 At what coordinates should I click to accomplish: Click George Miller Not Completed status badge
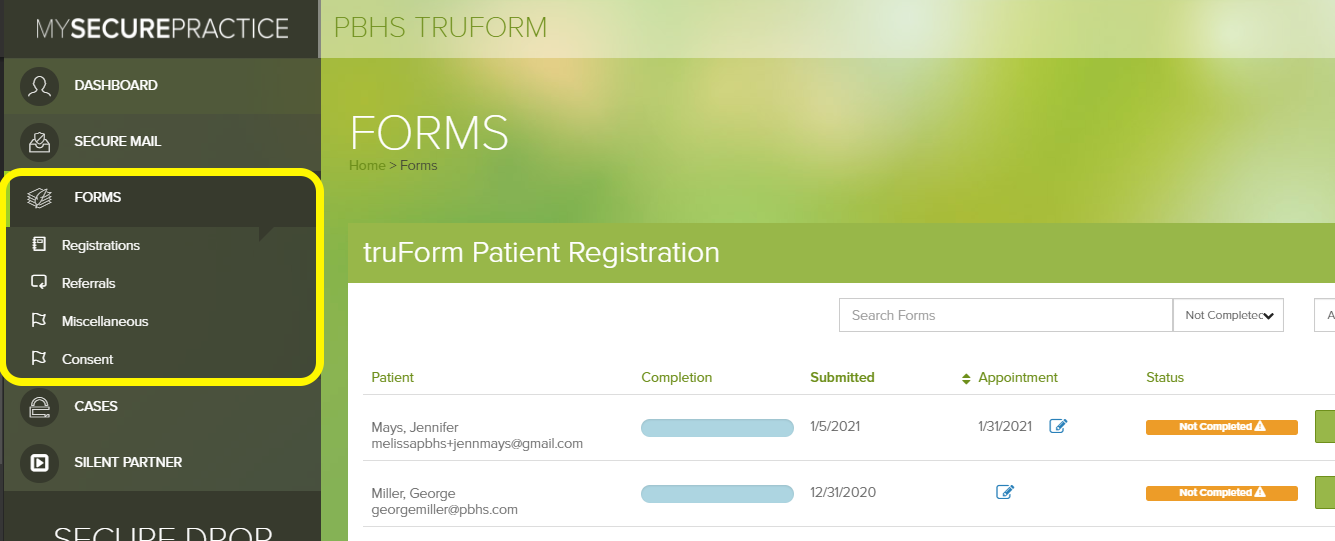pos(1221,493)
